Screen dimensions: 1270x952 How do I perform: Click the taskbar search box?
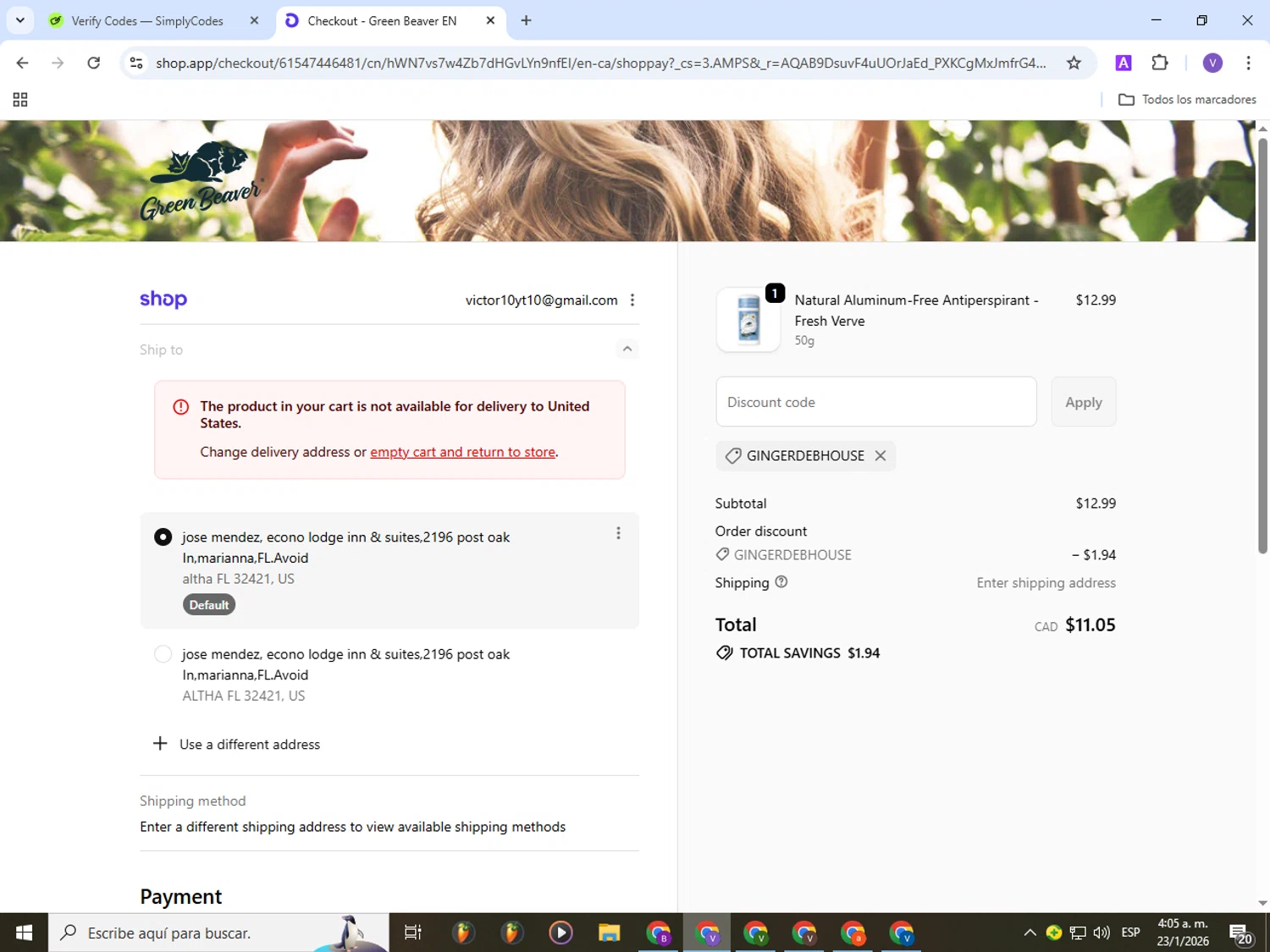[x=218, y=933]
